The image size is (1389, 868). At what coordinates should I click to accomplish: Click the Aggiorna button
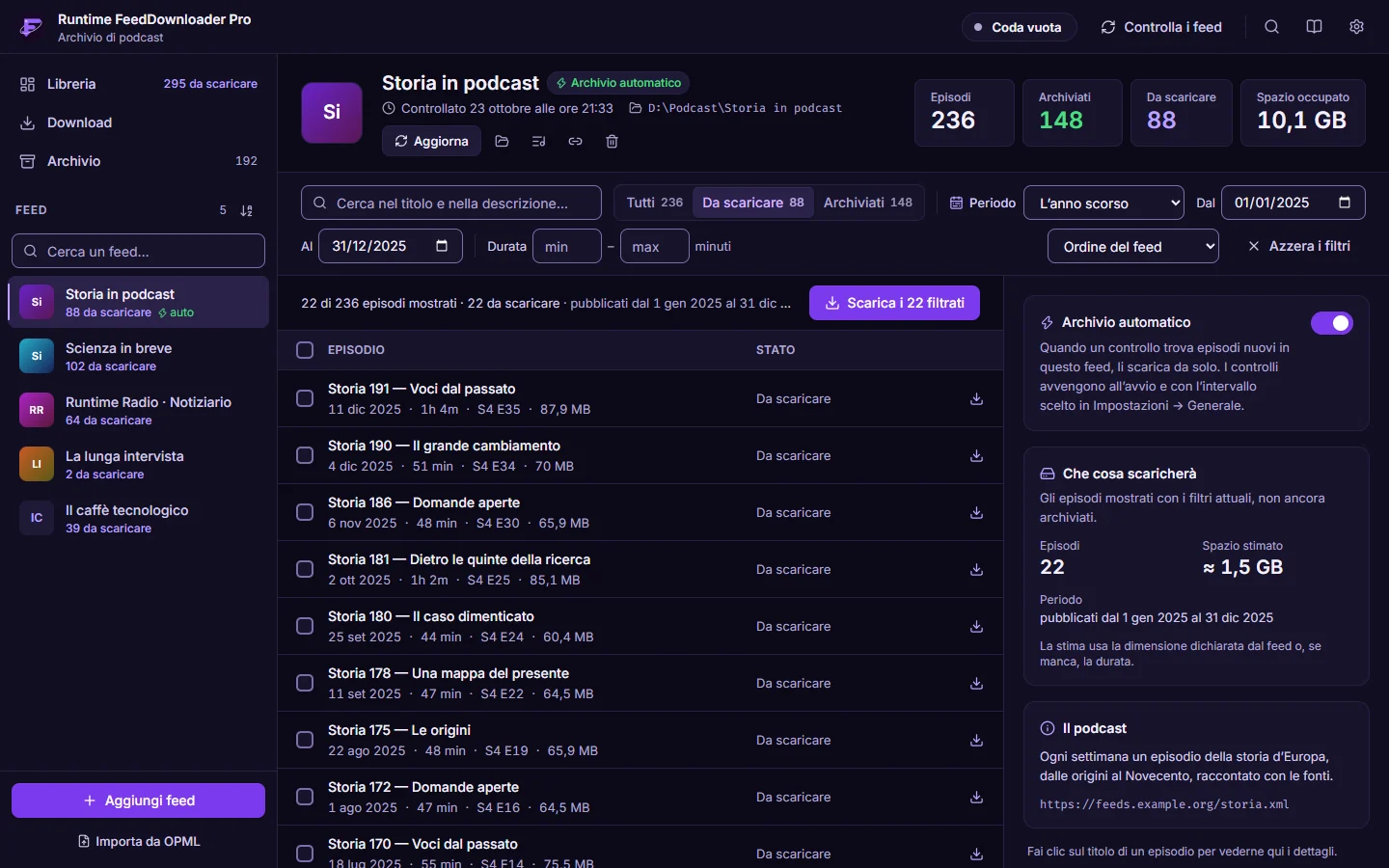coord(431,141)
